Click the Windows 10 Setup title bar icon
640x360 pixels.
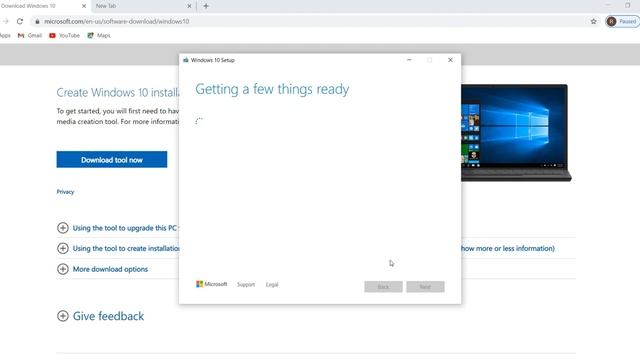point(186,60)
